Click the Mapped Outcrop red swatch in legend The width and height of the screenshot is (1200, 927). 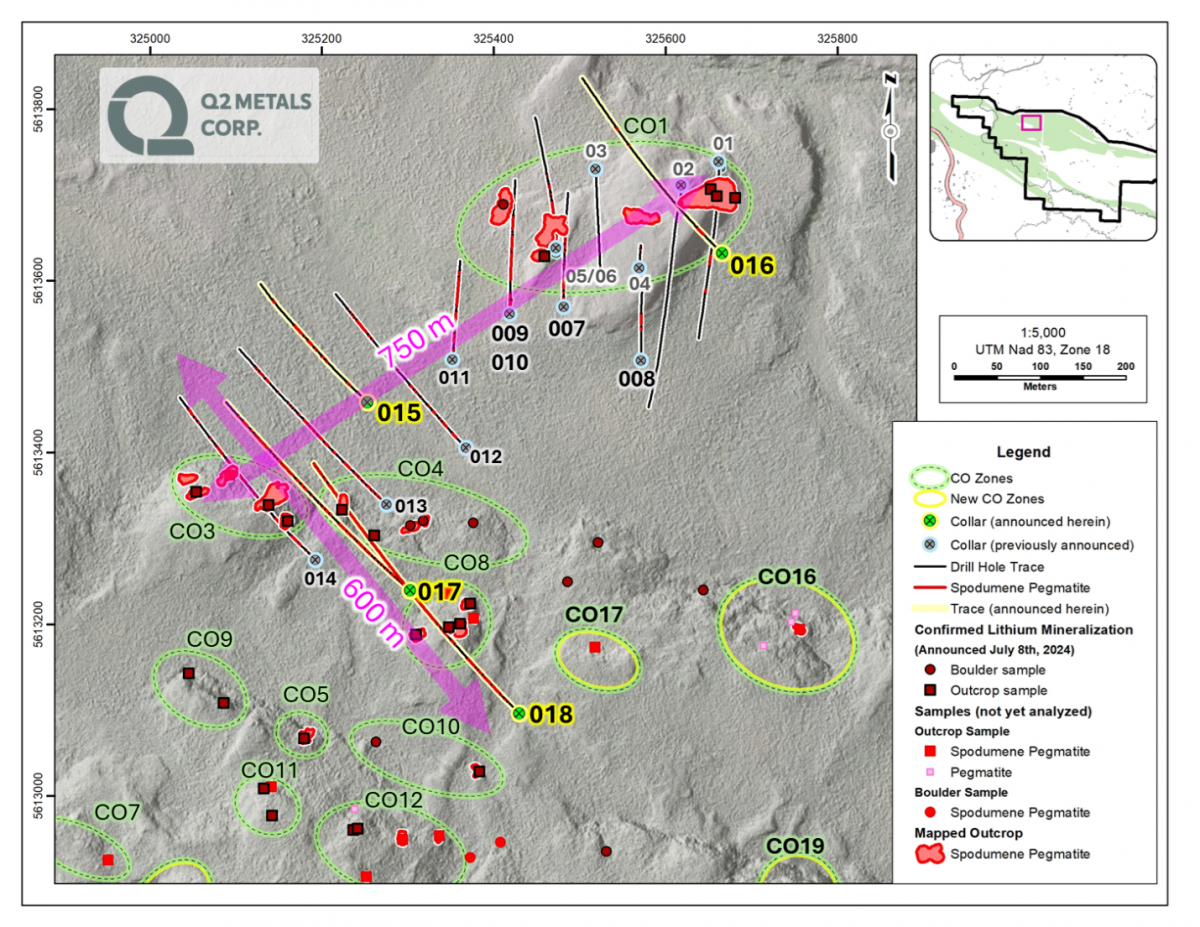(931, 854)
